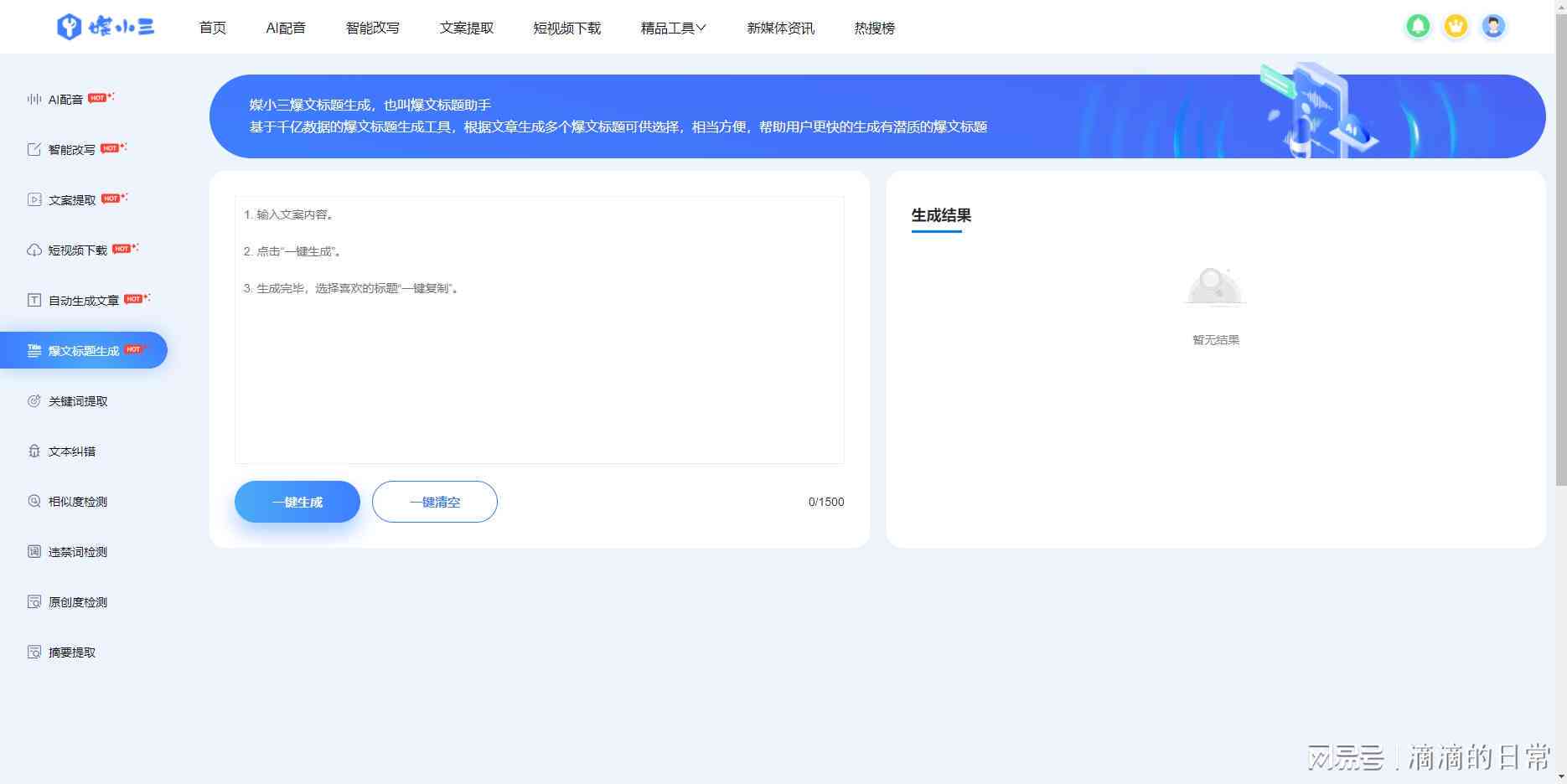Click the 智能改写 sidebar edit icon
The height and width of the screenshot is (784, 1567).
click(34, 149)
